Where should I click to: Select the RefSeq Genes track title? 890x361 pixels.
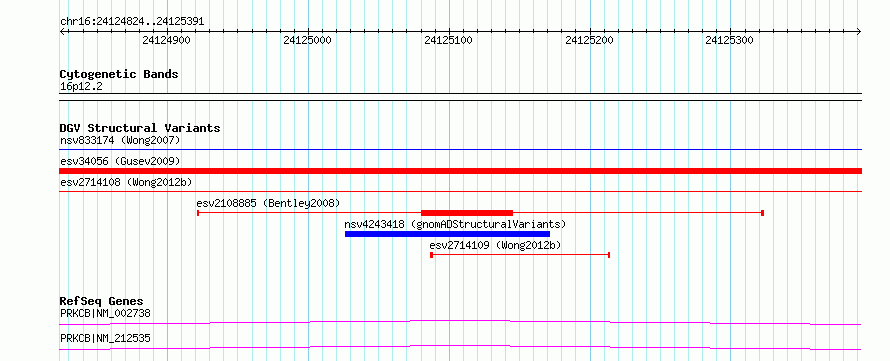pos(102,301)
